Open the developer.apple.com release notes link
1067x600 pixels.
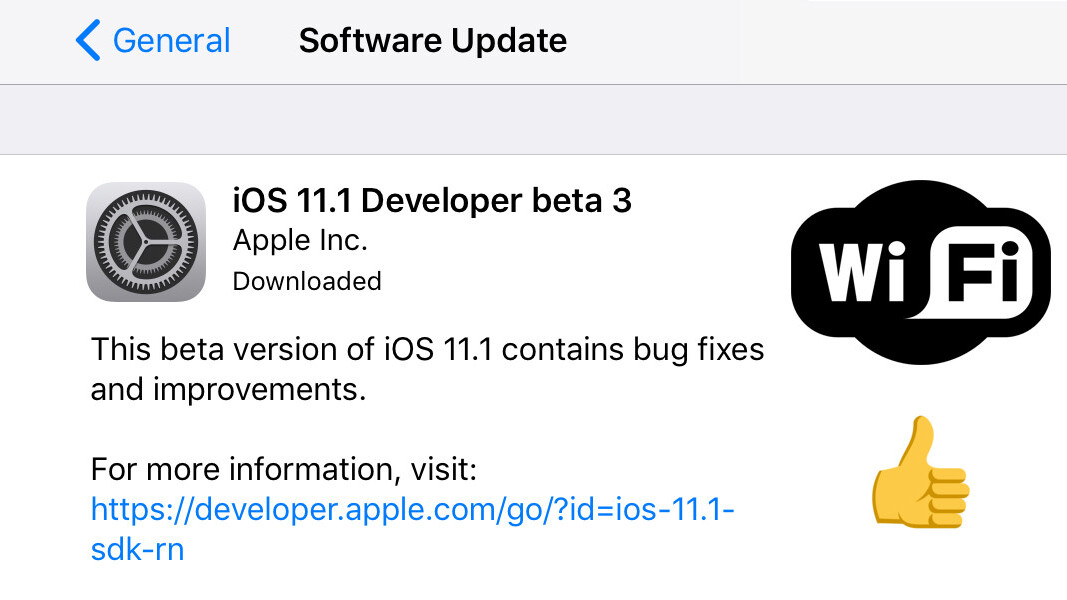[412, 511]
